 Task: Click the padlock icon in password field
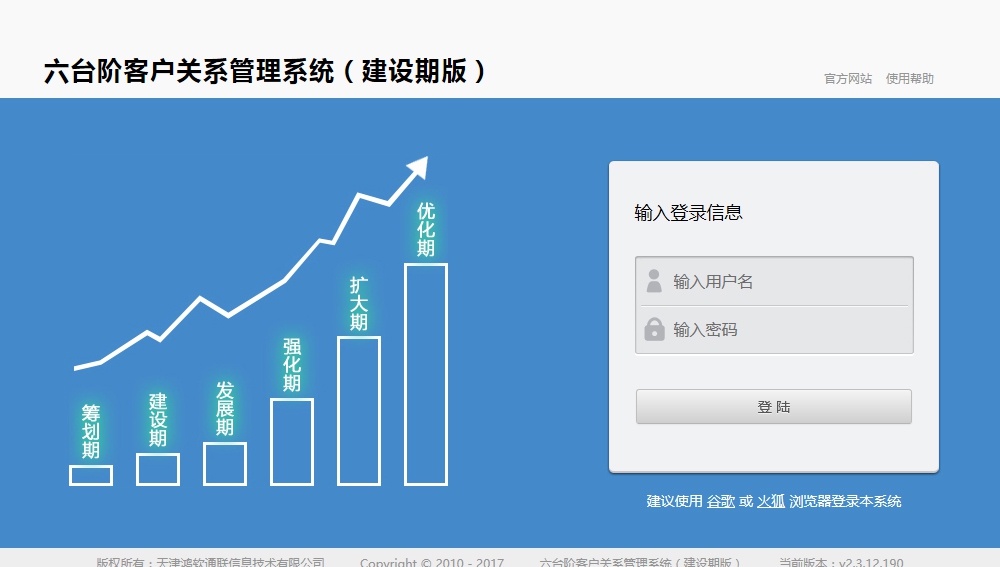[x=654, y=330]
